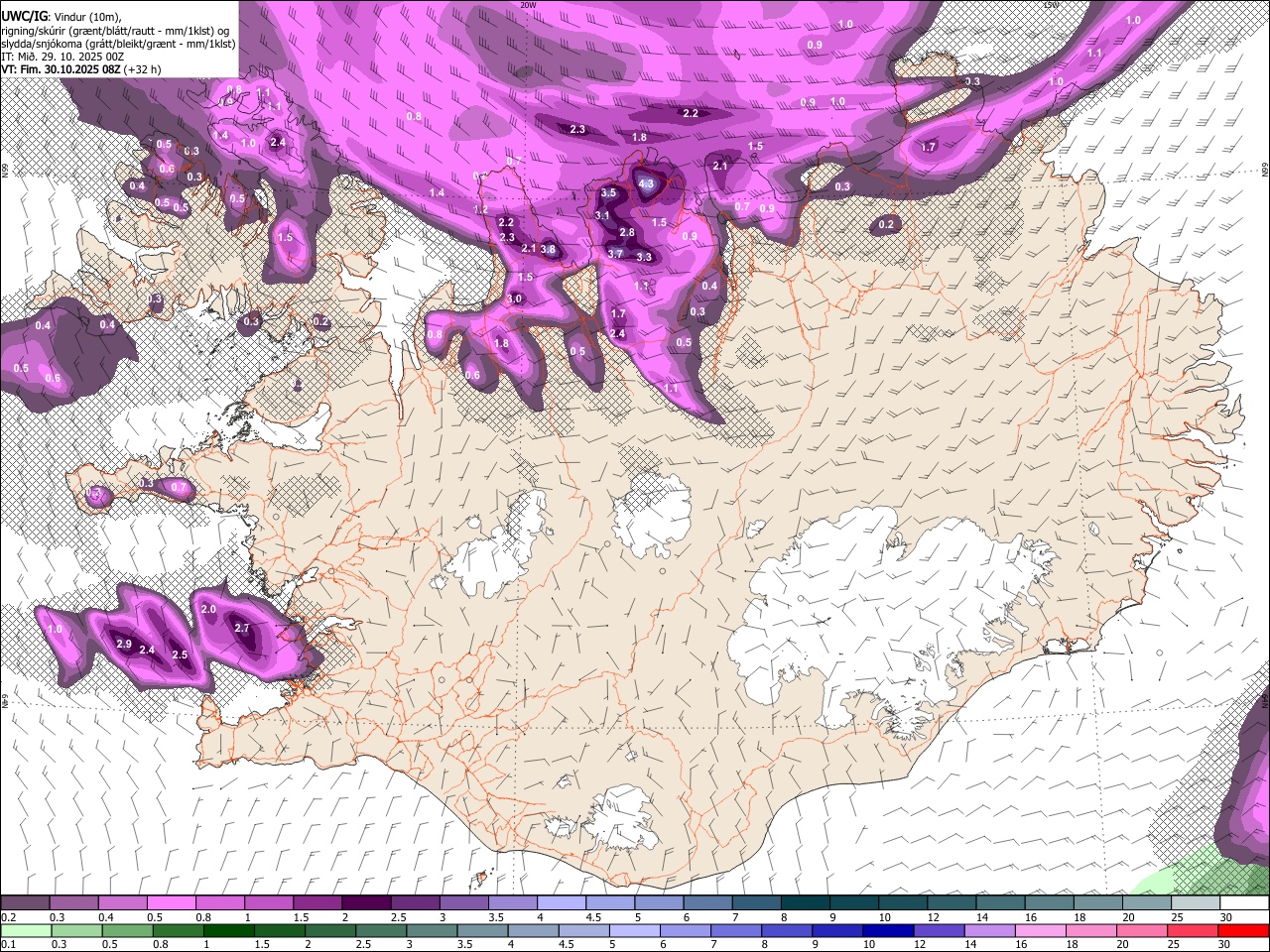
Task: Click the 'IT: Mið. 29. 10. 2025 00Z' line
Action: 62,57
